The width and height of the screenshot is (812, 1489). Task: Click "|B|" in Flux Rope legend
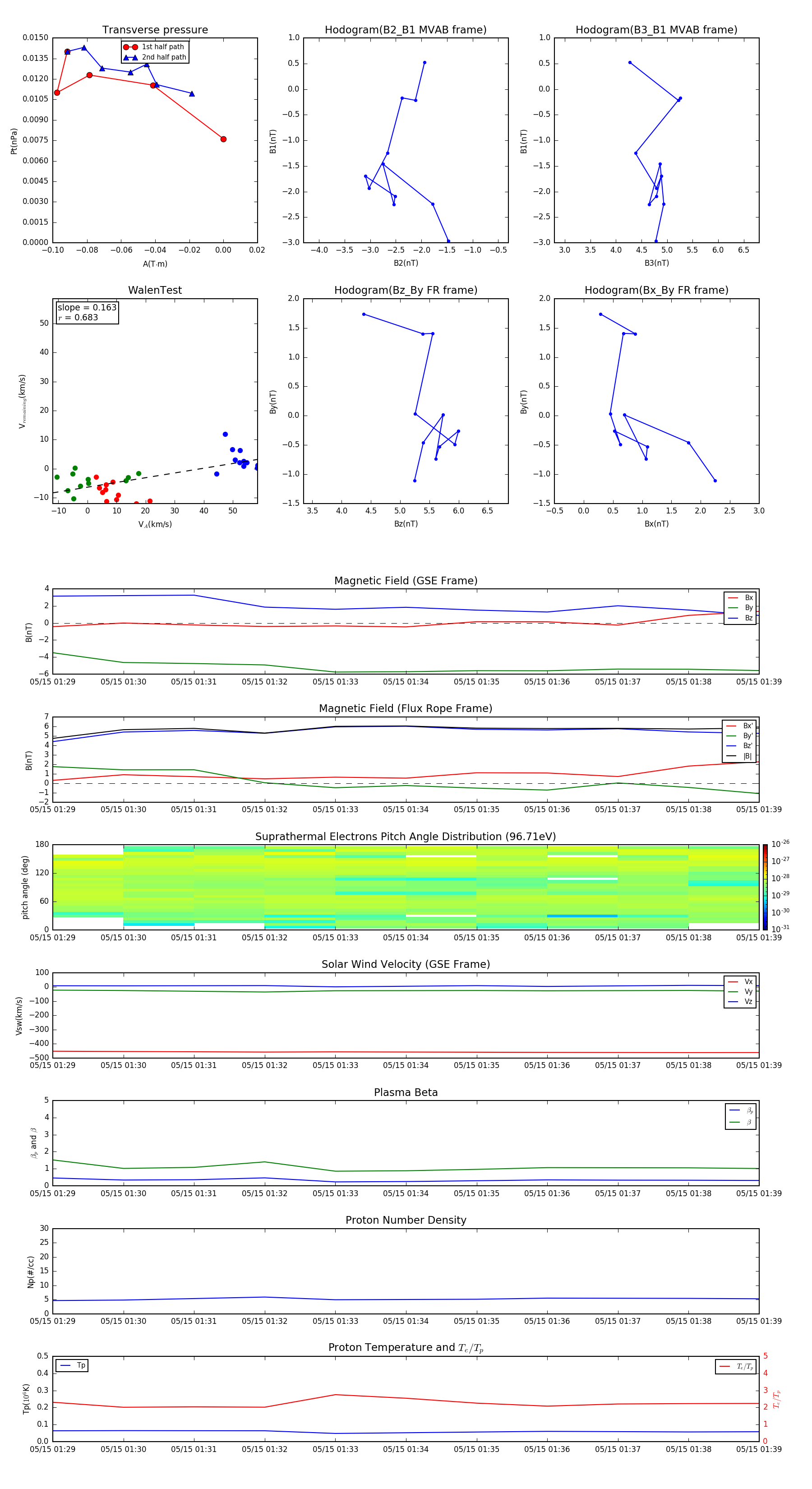(748, 757)
